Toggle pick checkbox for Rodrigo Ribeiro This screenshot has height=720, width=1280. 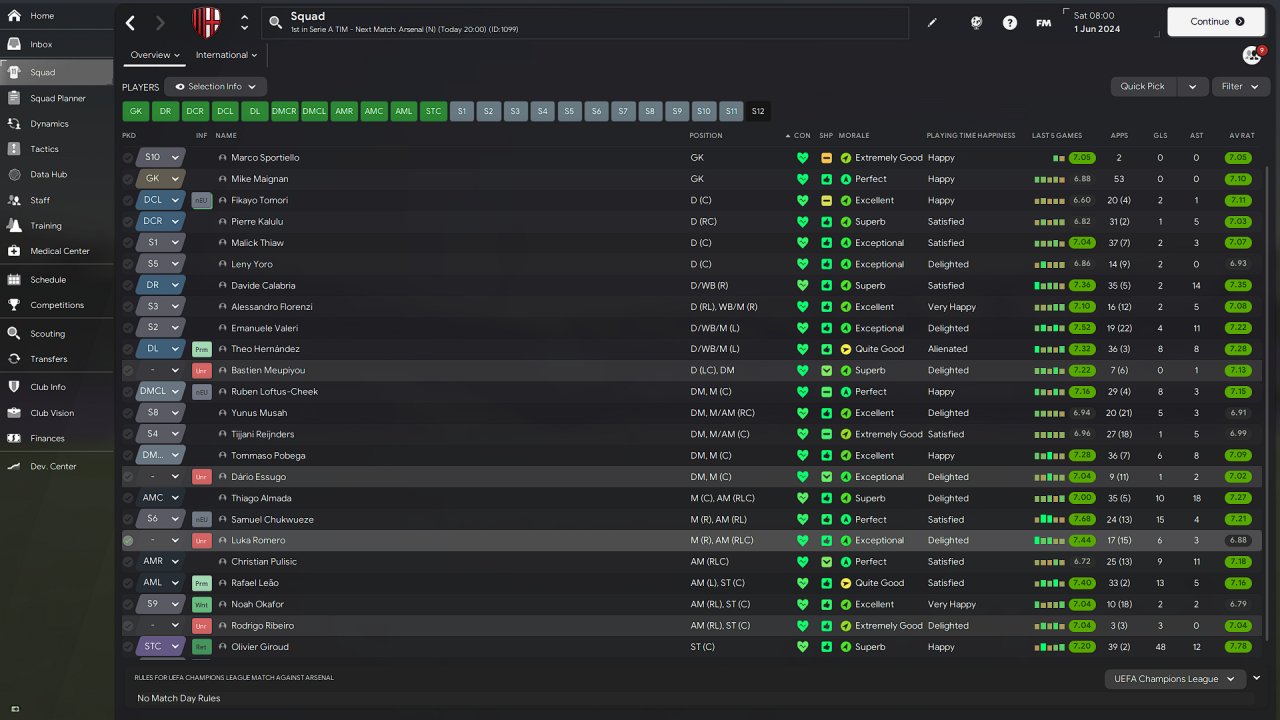[128, 626]
